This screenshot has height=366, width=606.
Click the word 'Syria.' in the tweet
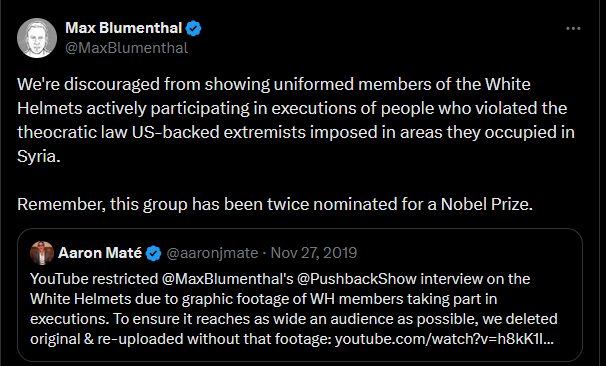[39, 157]
